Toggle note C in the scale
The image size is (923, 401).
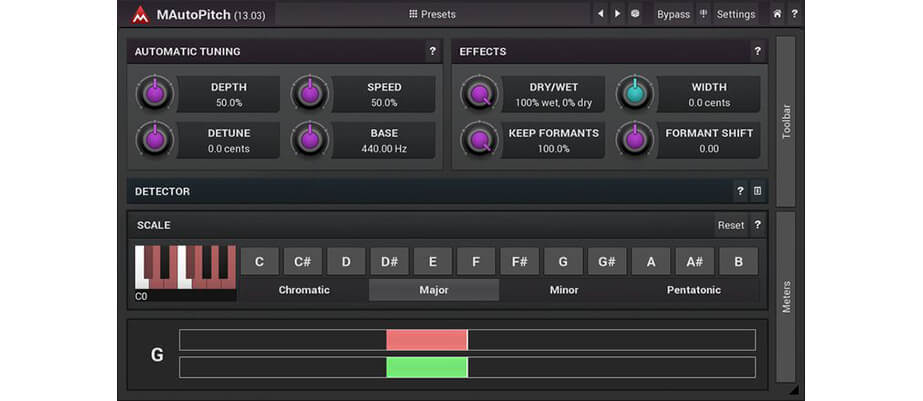click(260, 261)
